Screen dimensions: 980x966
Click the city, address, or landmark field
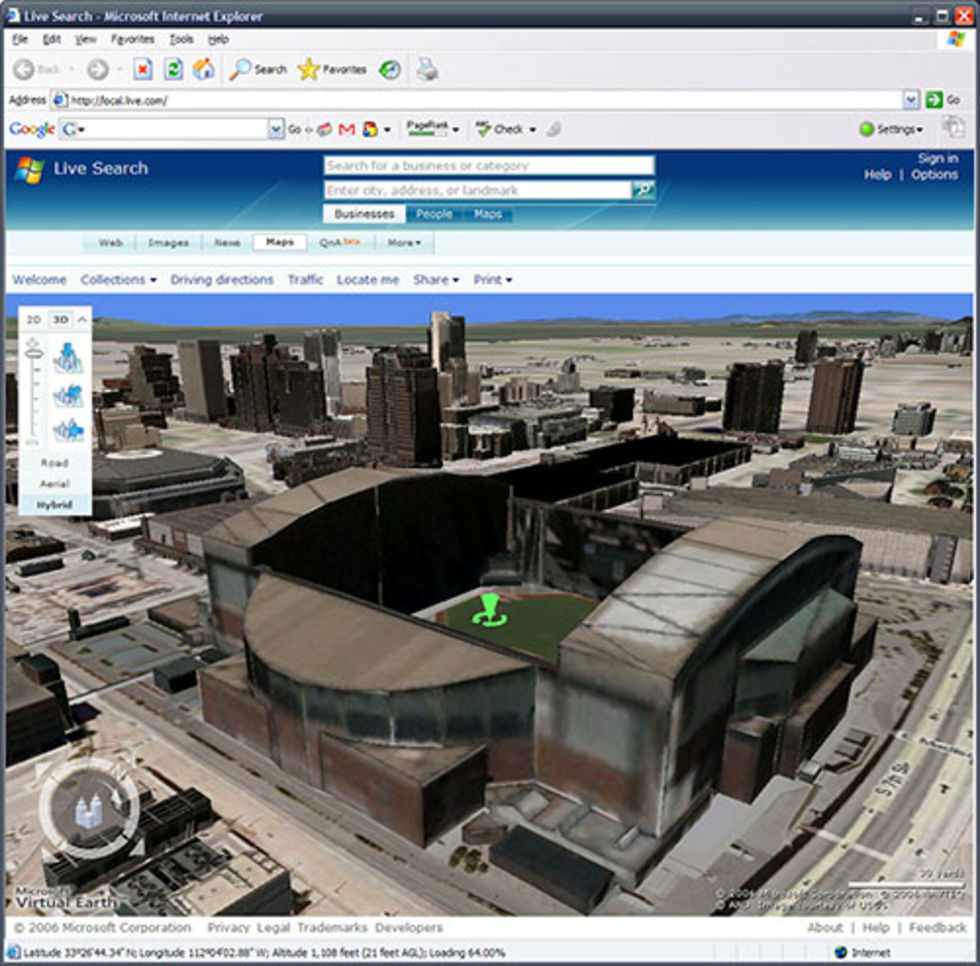tap(478, 190)
